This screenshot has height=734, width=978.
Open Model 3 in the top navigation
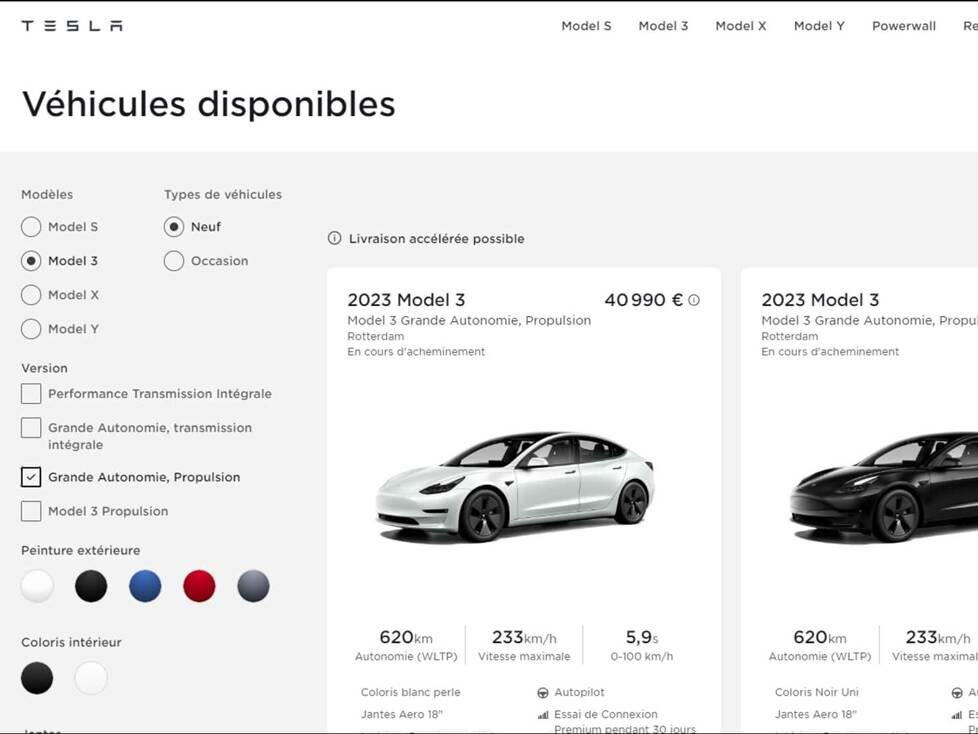pyautogui.click(x=663, y=26)
